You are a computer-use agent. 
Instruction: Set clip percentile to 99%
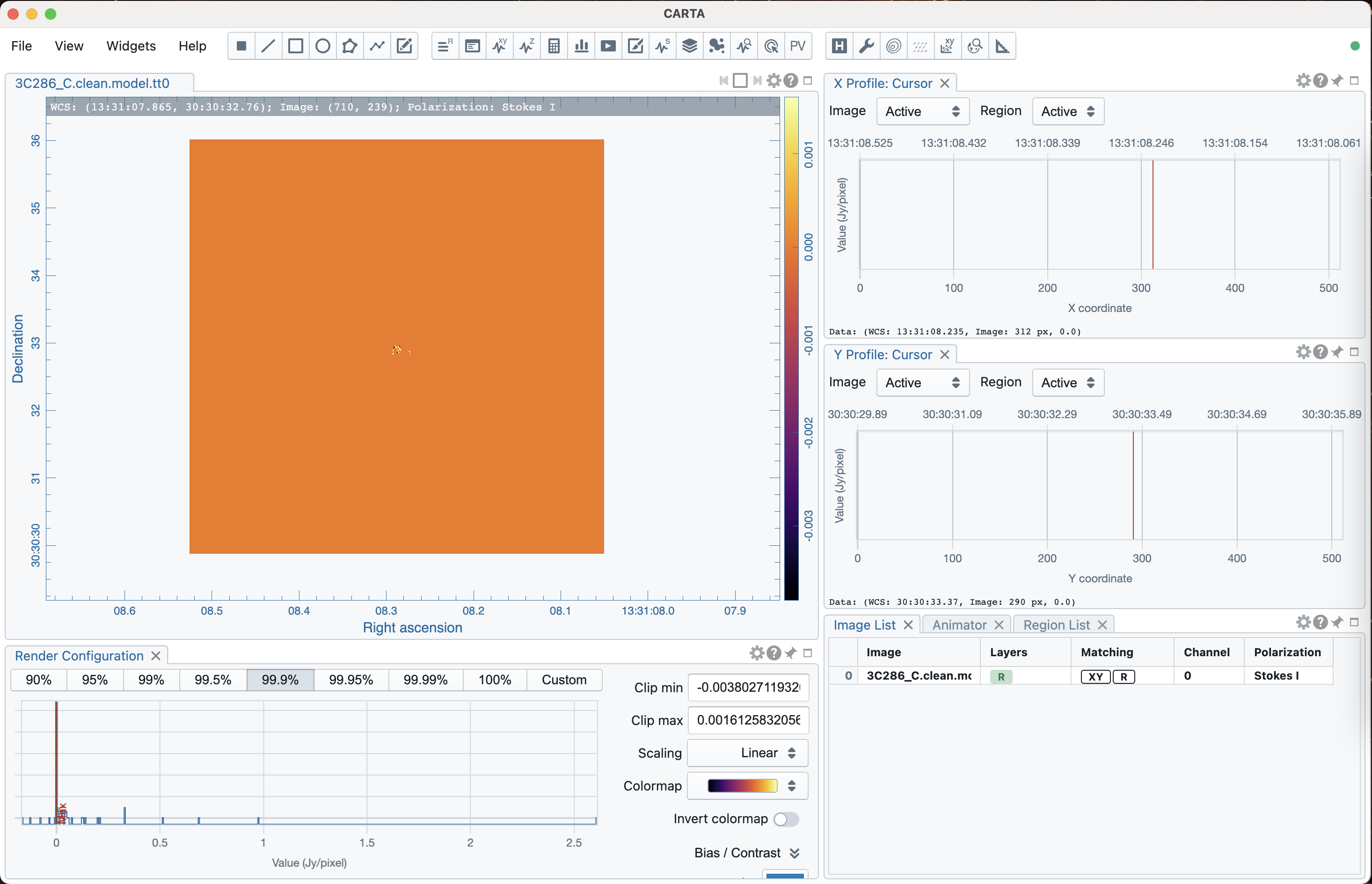point(151,680)
